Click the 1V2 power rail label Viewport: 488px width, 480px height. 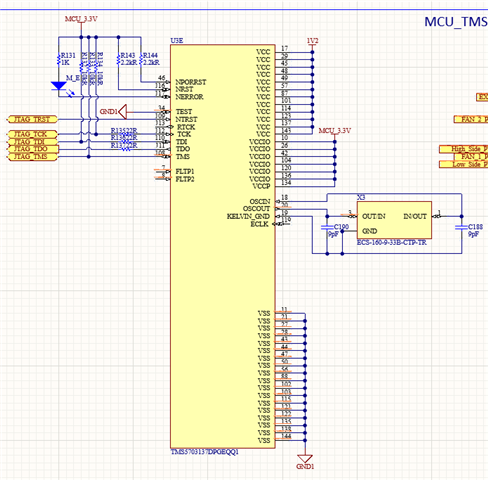312,41
